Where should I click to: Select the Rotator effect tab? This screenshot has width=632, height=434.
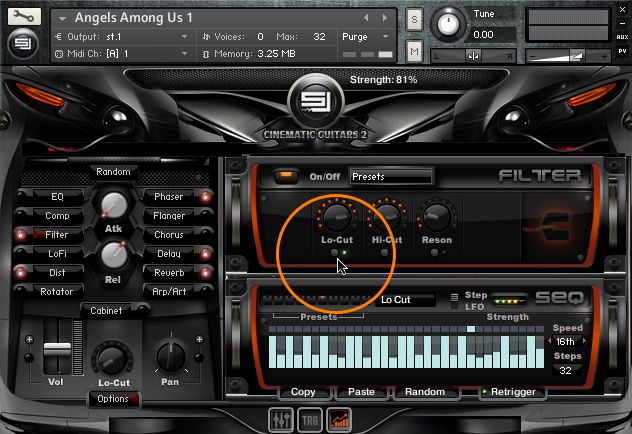coord(57,291)
